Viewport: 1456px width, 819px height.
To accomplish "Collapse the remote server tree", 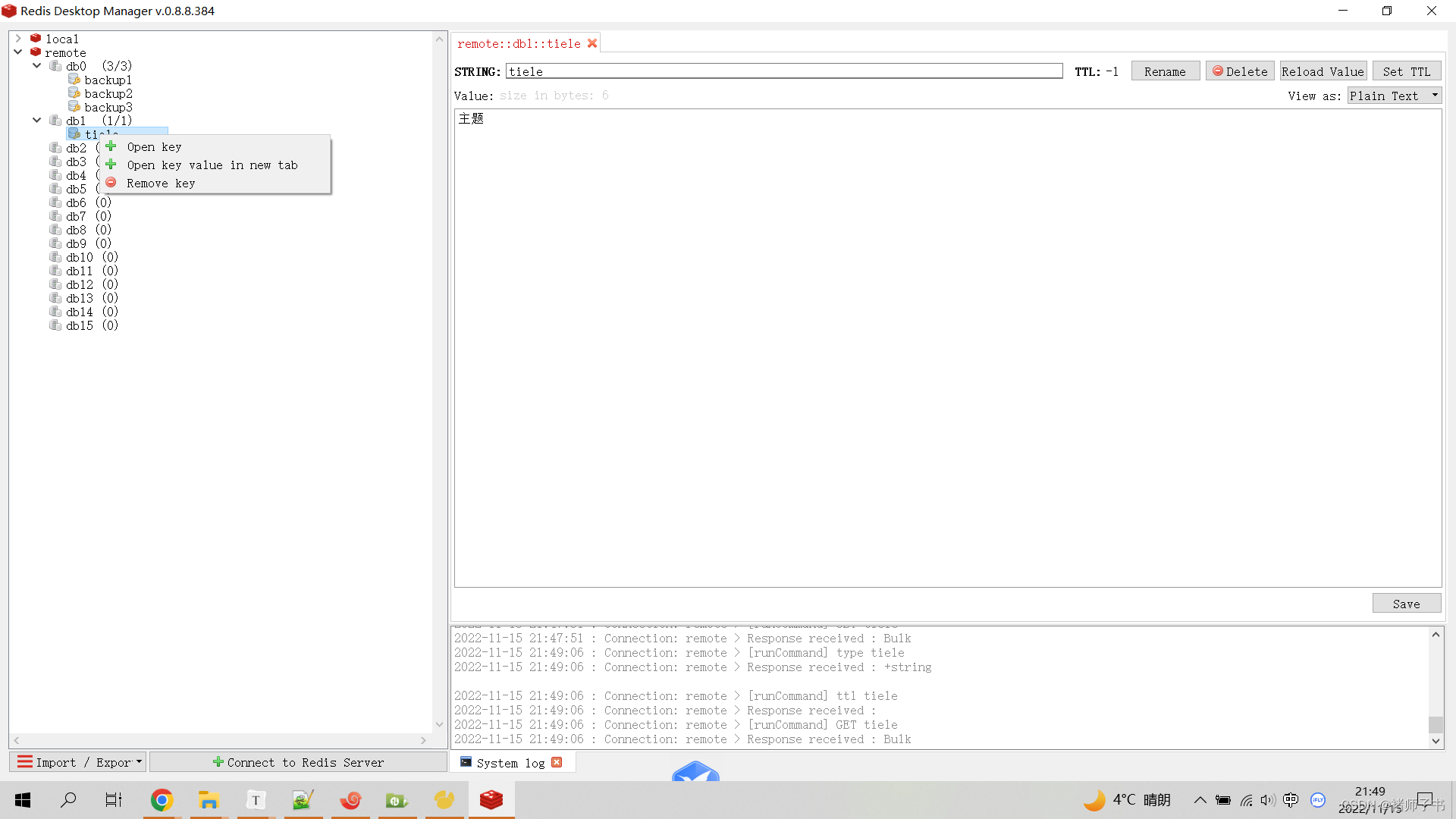I will click(18, 52).
